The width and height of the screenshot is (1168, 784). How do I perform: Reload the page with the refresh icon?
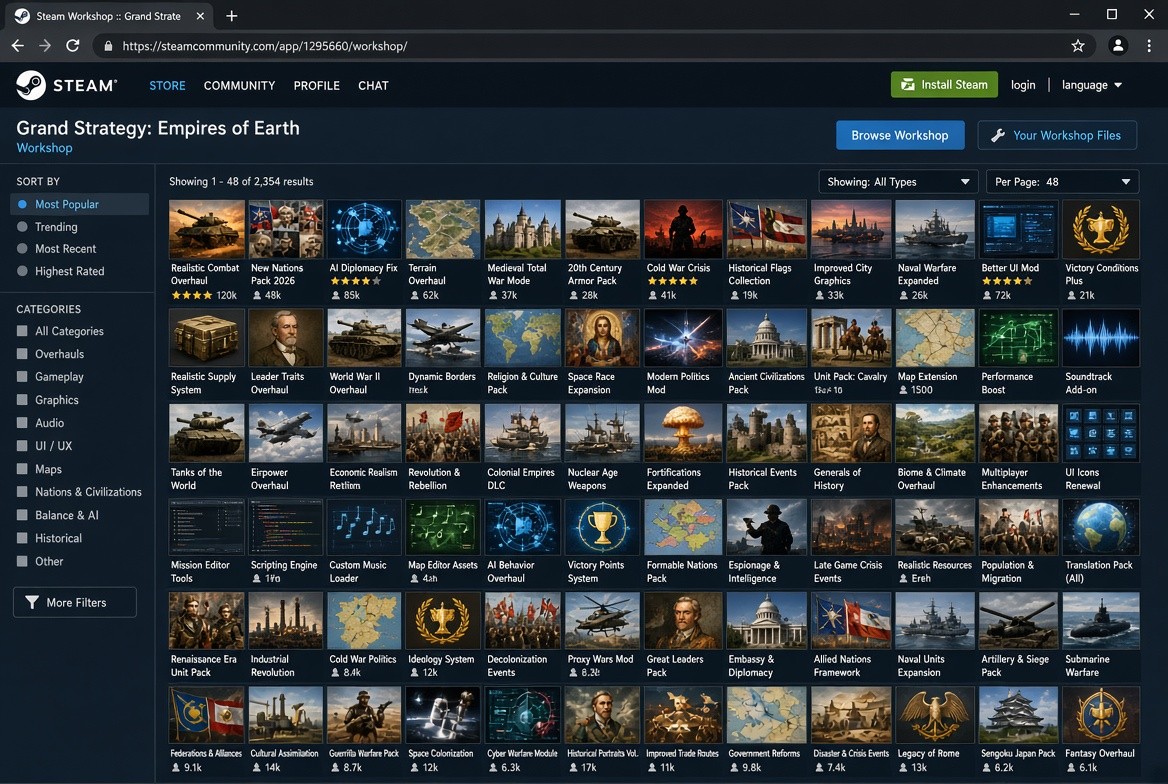coord(73,46)
